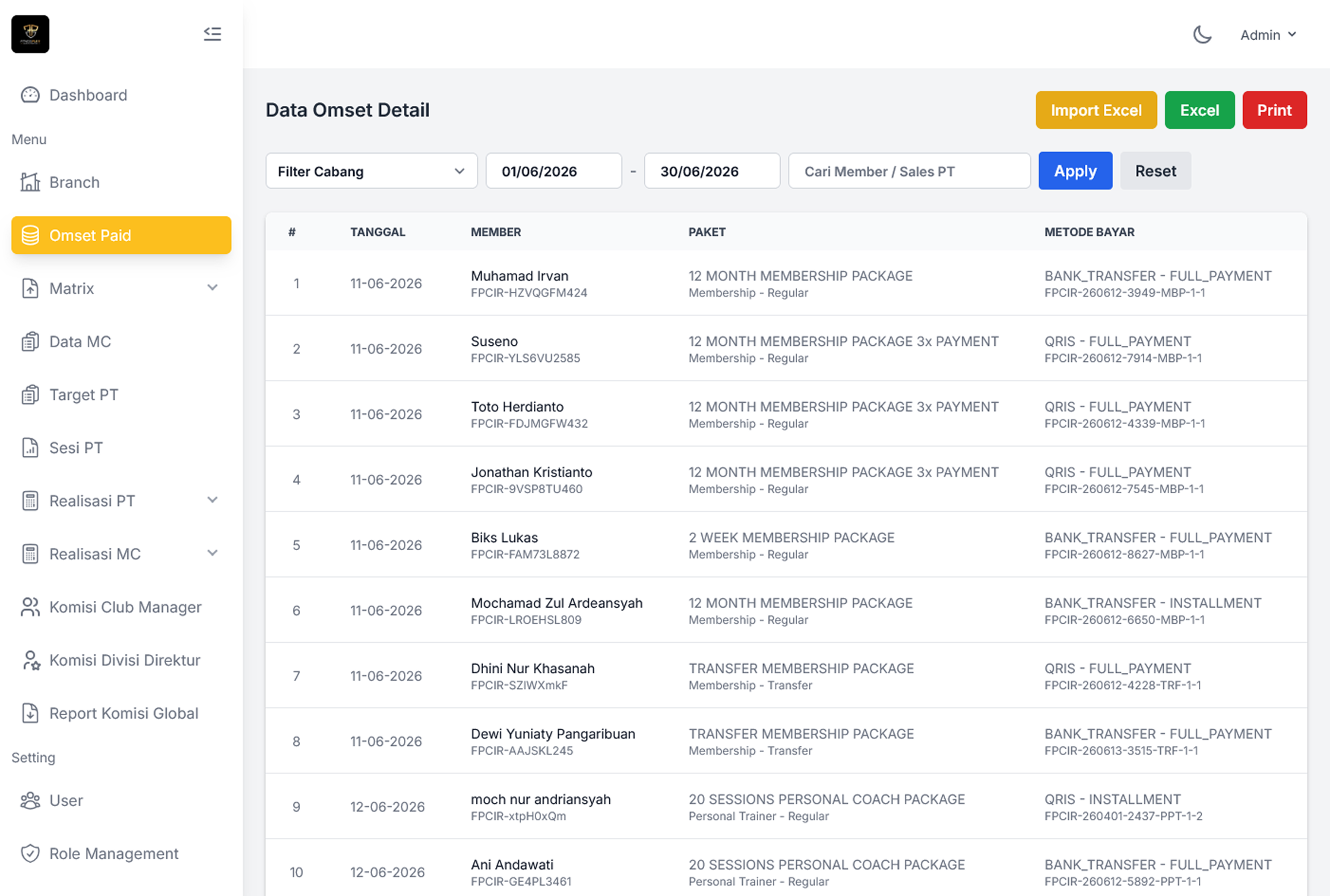The height and width of the screenshot is (896, 1330).
Task: Click the Report Komisi Global download icon
Action: (30, 713)
